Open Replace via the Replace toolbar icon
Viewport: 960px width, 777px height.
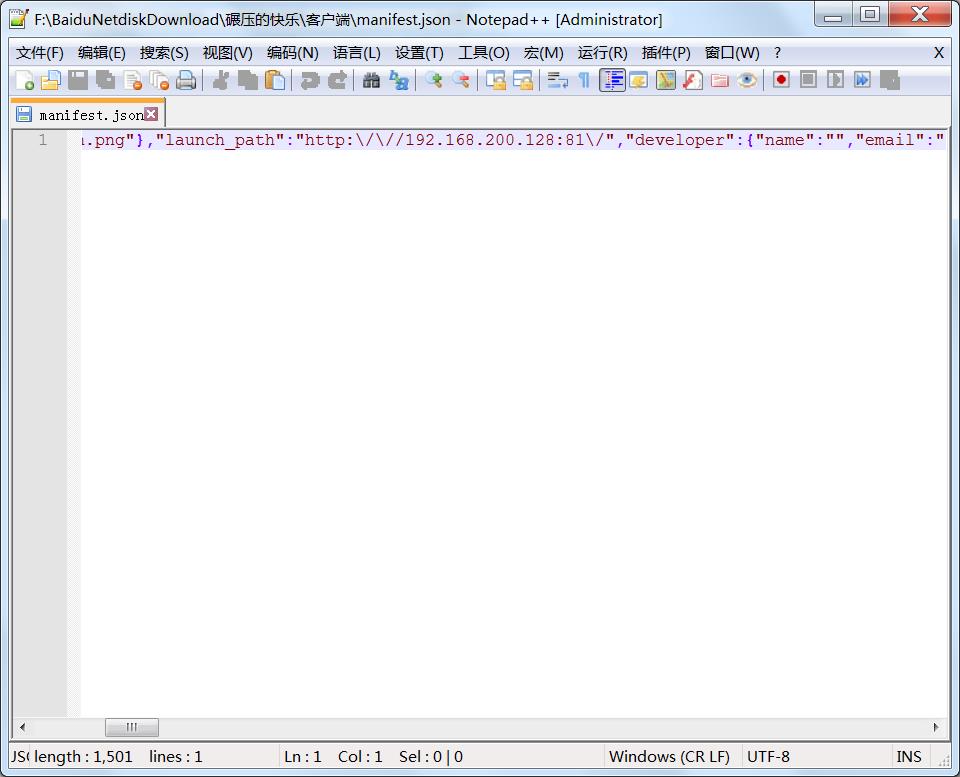[399, 80]
